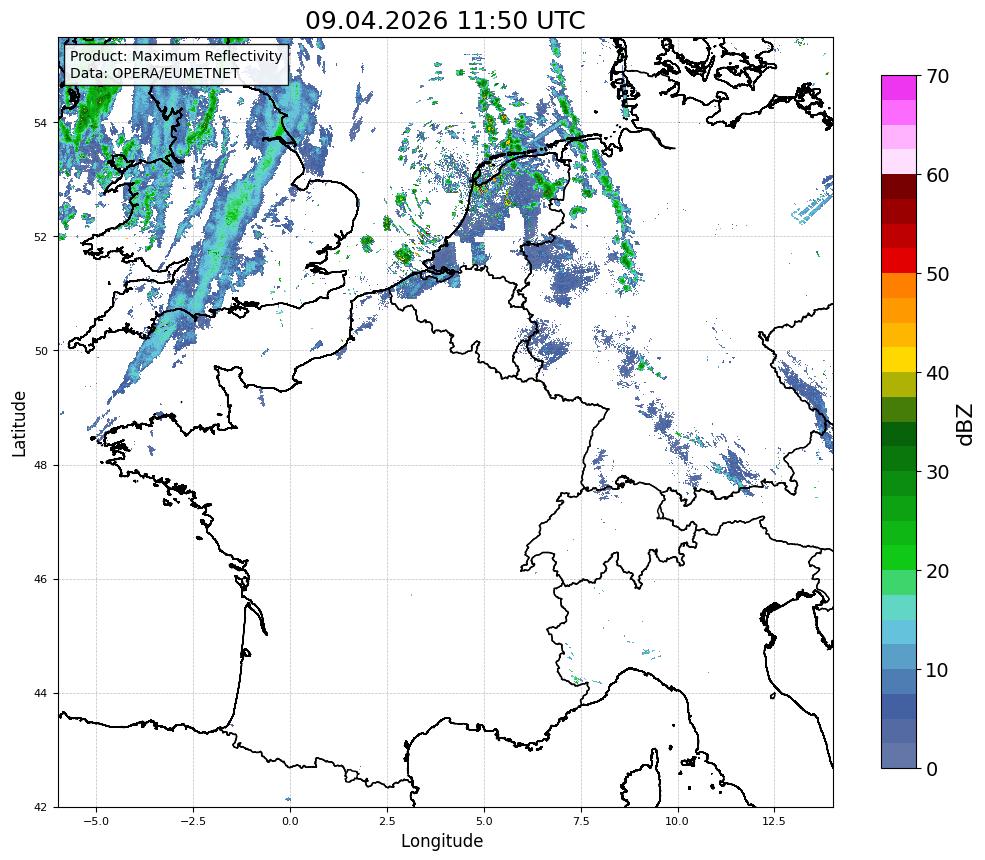
Task: Click the dBZ colorbar axis label
Action: point(966,425)
